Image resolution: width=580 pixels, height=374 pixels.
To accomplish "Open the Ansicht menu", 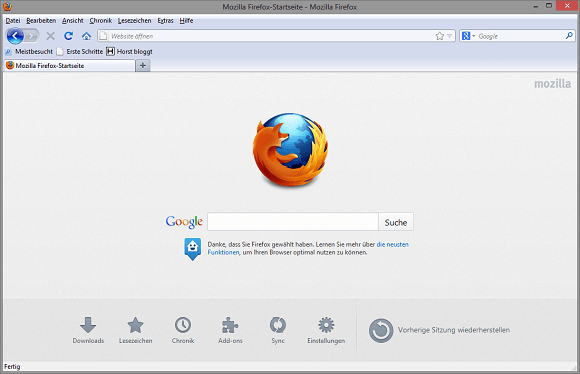I will 72,21.
